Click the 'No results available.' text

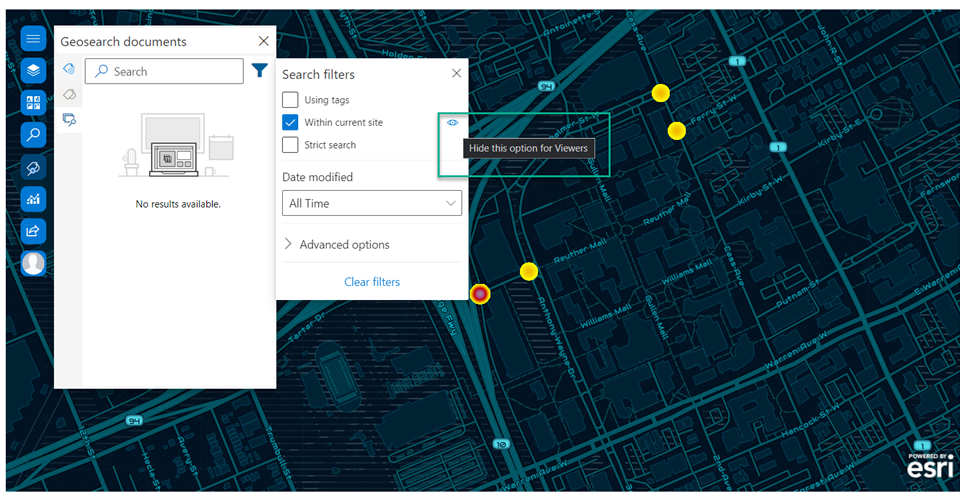178,204
